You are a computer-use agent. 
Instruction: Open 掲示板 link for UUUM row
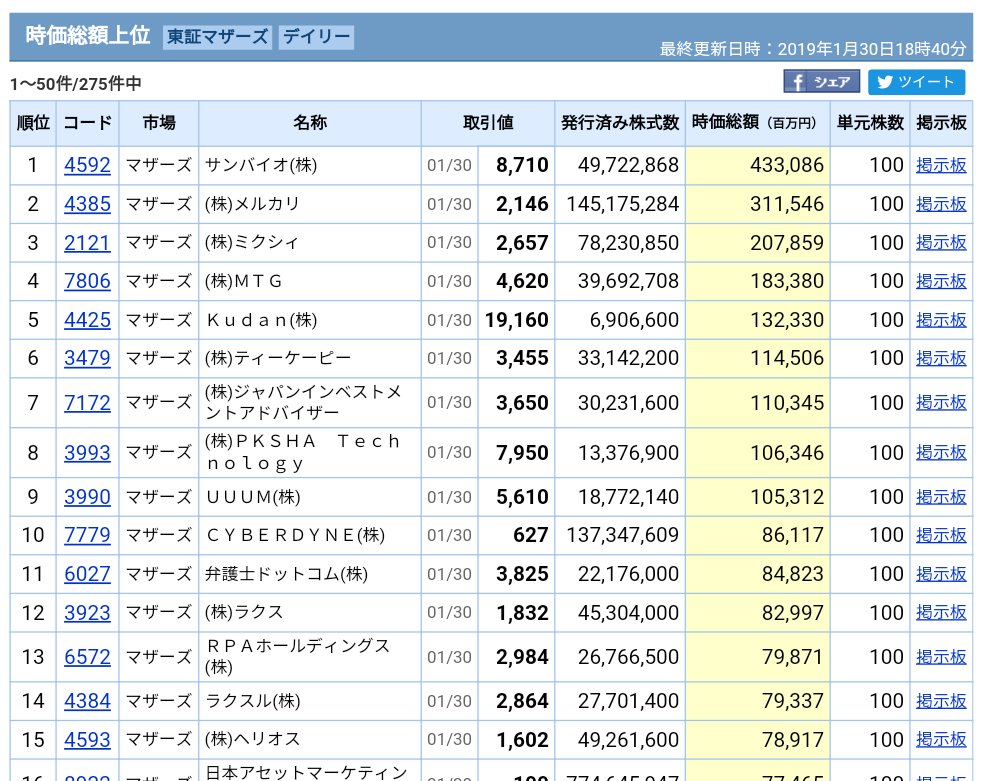941,497
